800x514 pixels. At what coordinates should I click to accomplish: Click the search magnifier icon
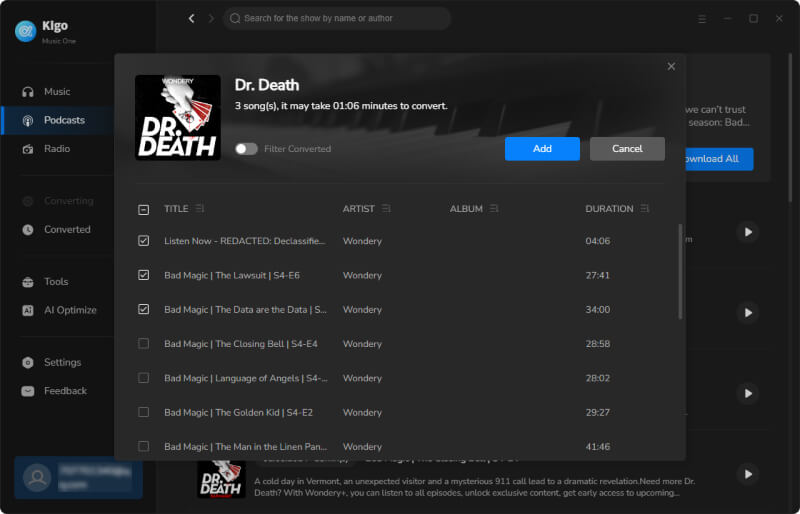click(235, 18)
